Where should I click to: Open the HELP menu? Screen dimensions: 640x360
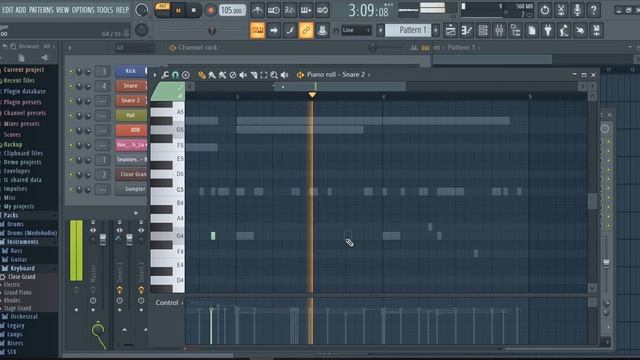[122, 10]
